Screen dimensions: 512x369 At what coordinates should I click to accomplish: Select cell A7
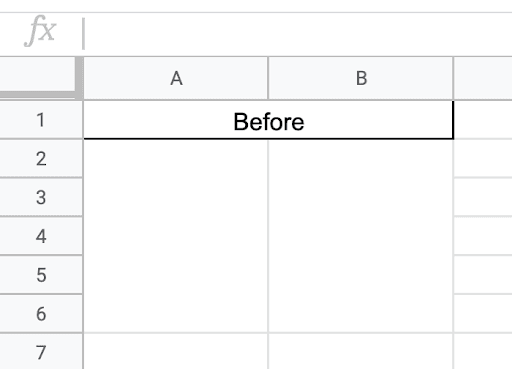[x=176, y=351]
